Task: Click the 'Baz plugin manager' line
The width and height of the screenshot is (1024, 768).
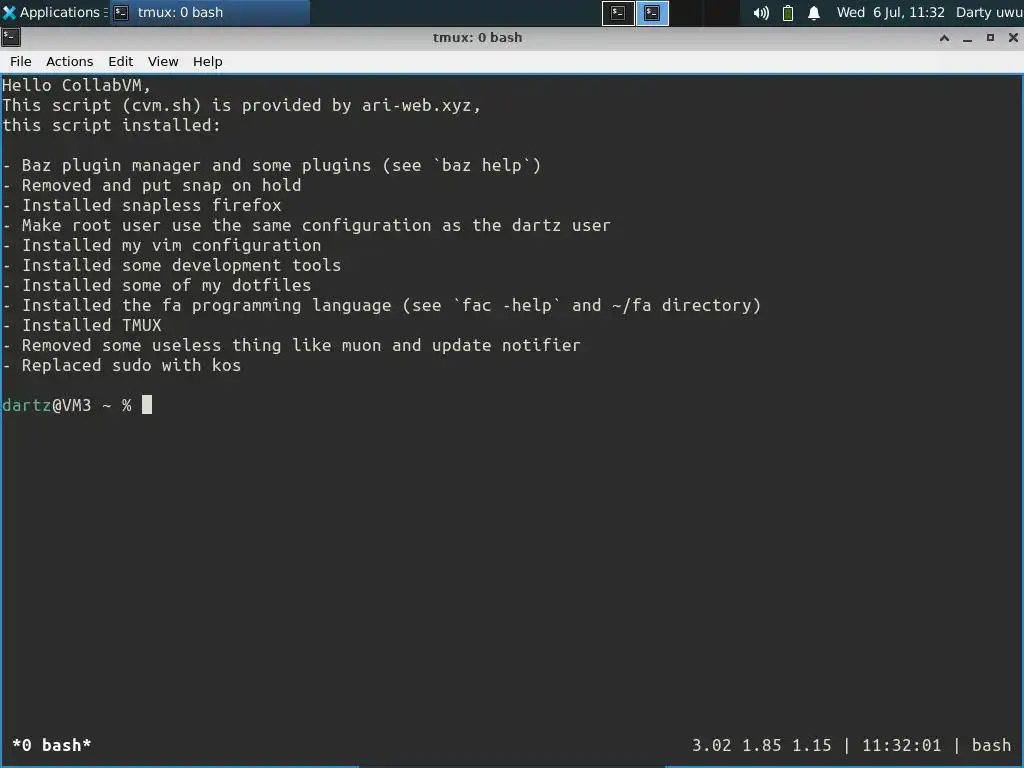Action: (x=272, y=165)
